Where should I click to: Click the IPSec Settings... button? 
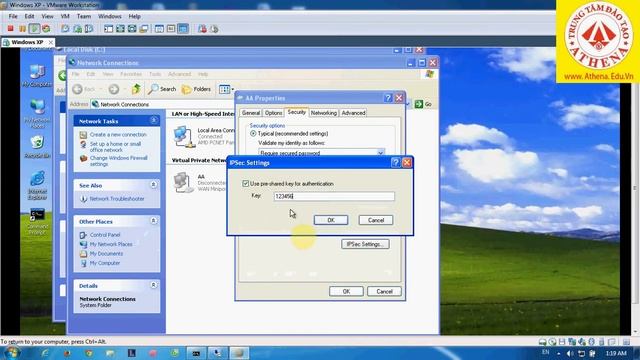click(365, 244)
